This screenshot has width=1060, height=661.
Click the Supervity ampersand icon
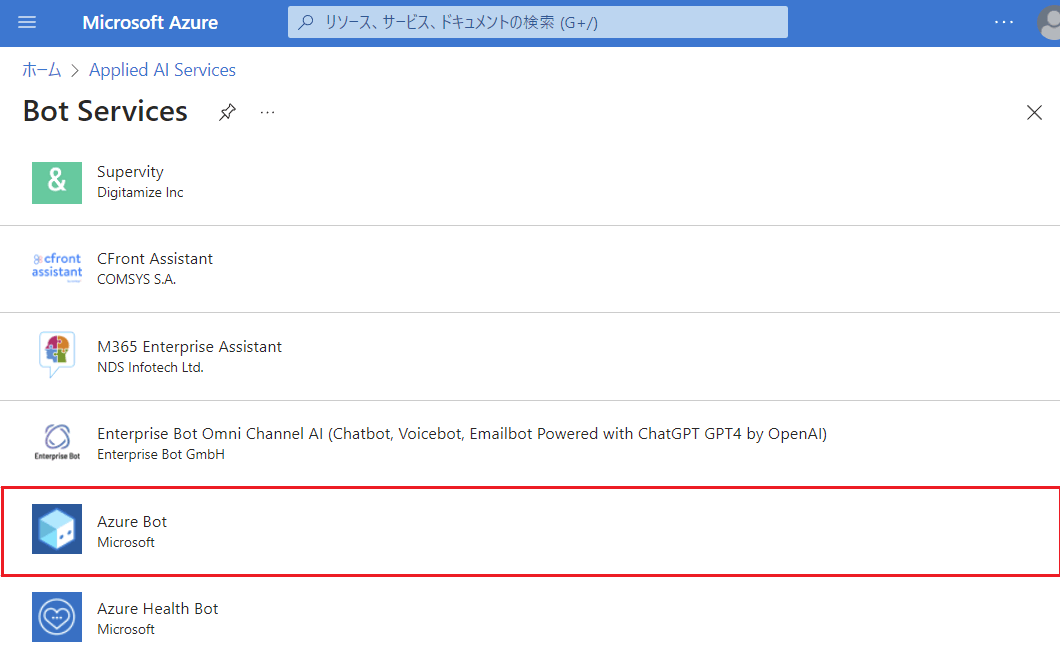pos(57,182)
